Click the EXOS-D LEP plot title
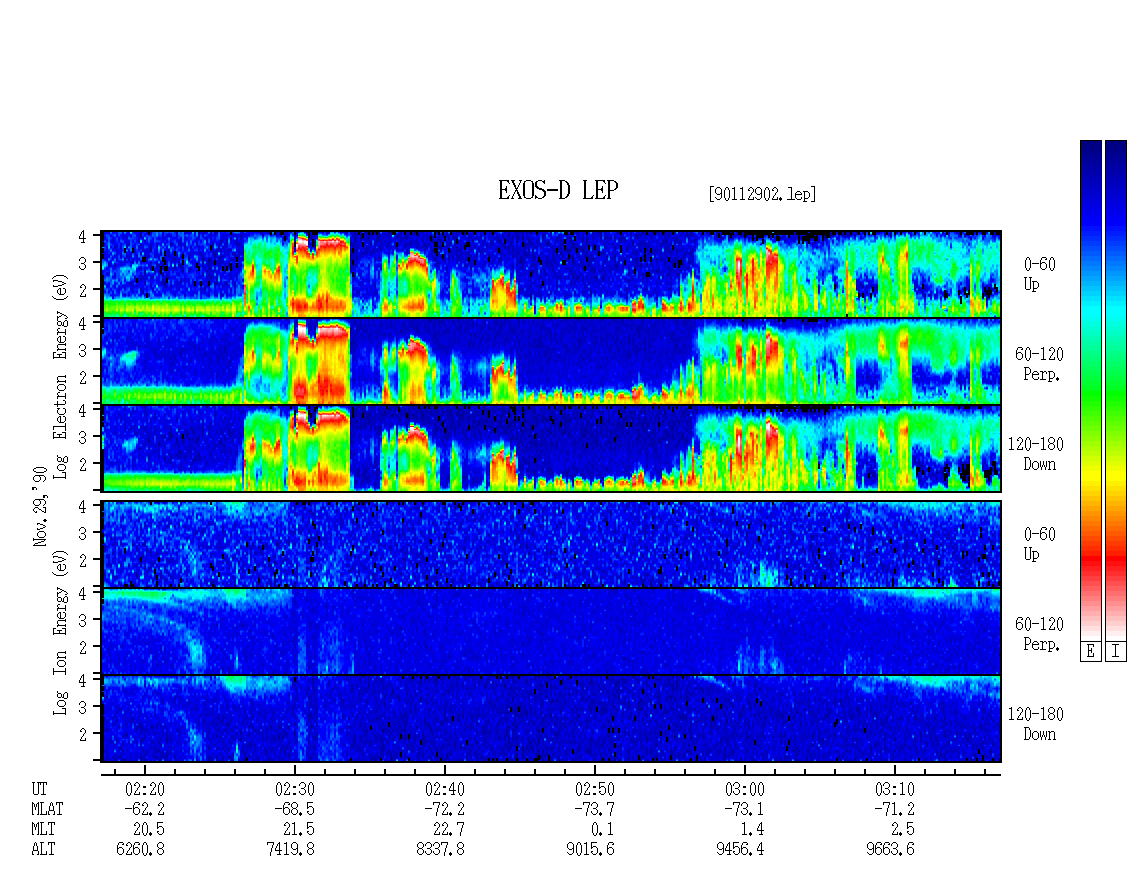 coord(558,190)
